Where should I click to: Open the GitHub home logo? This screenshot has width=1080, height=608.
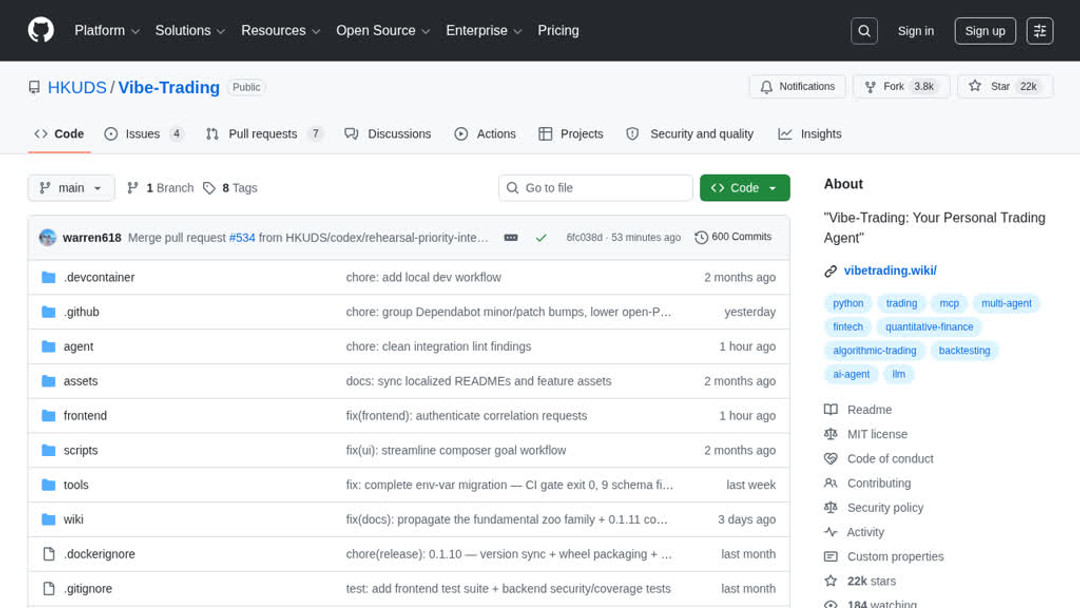41,30
